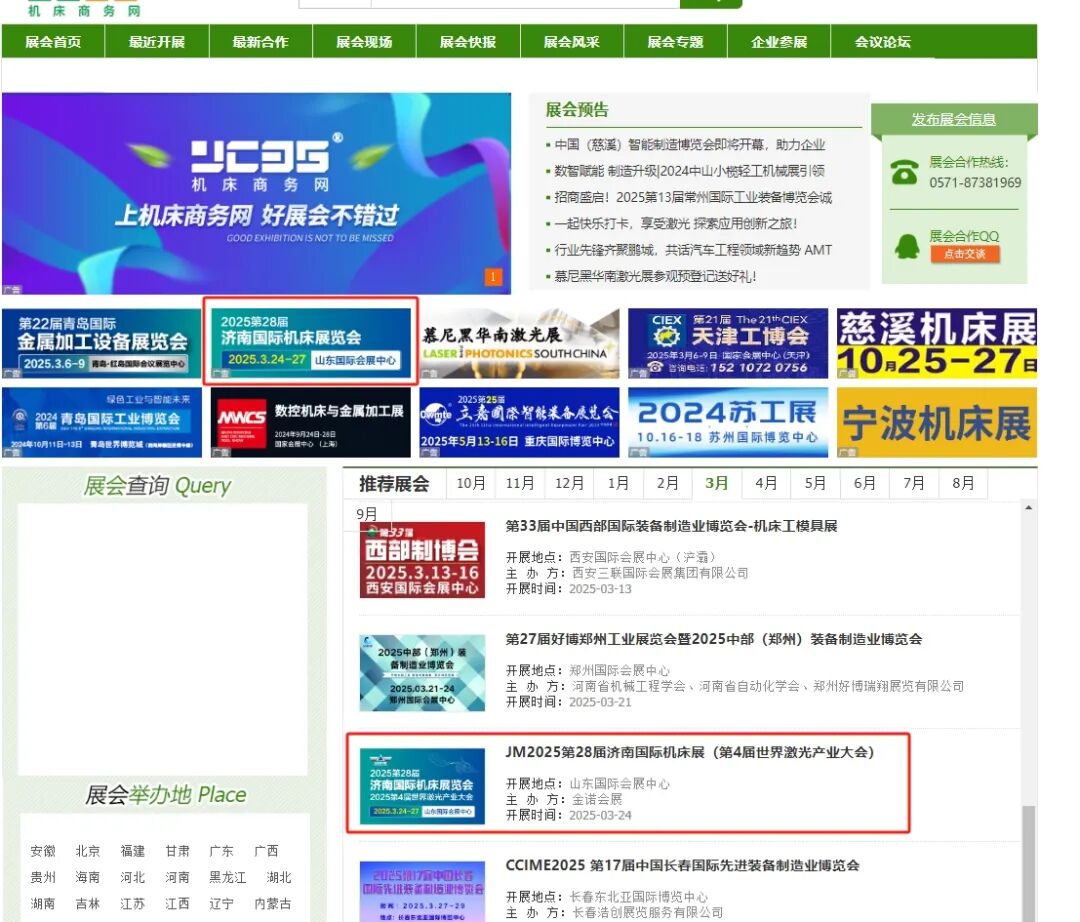Viewport: 1080px width, 922px height.
Task: Click the telephone hotline icon
Action: (x=904, y=172)
